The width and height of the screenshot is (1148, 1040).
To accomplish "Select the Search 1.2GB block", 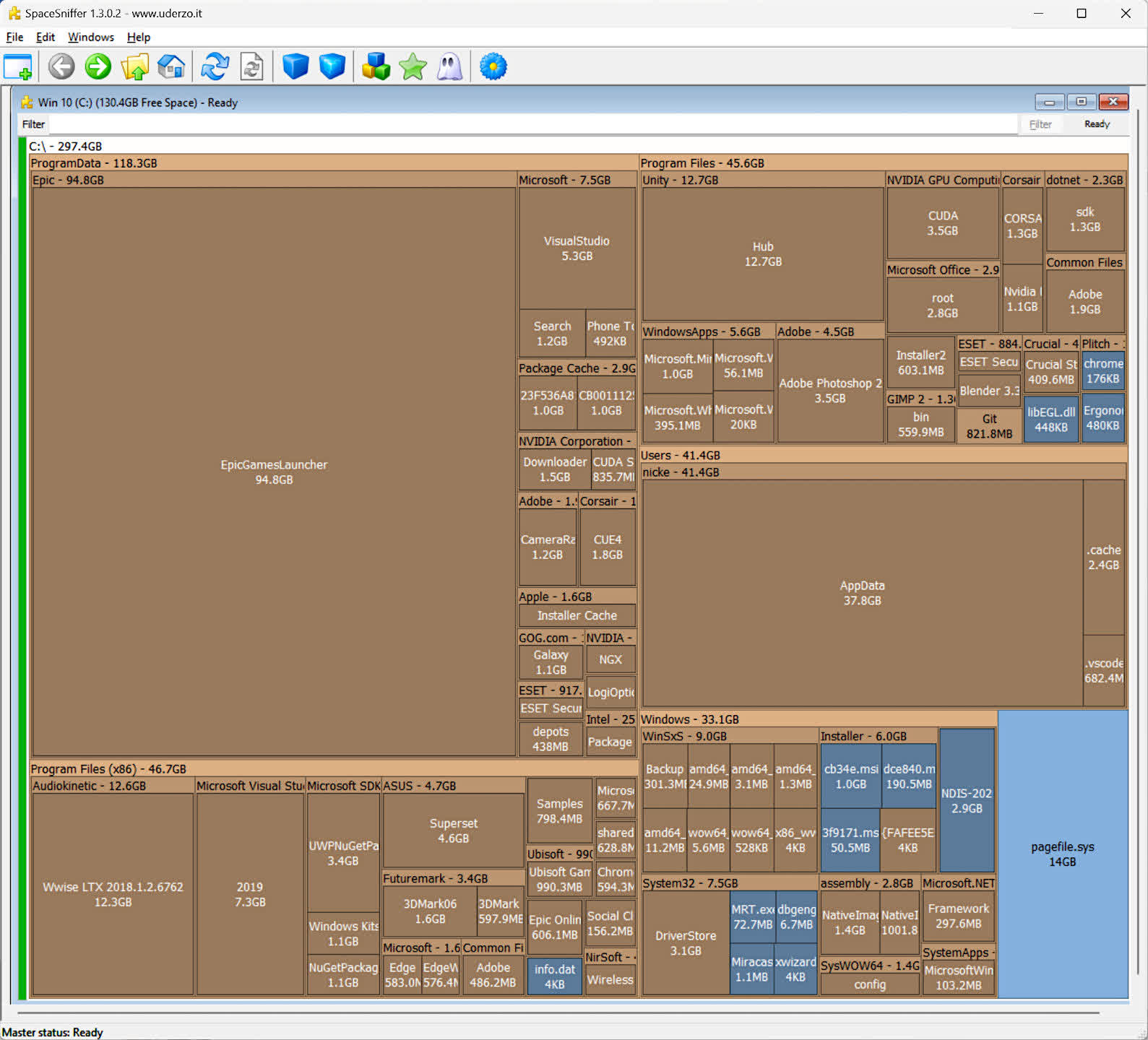I will tap(552, 334).
